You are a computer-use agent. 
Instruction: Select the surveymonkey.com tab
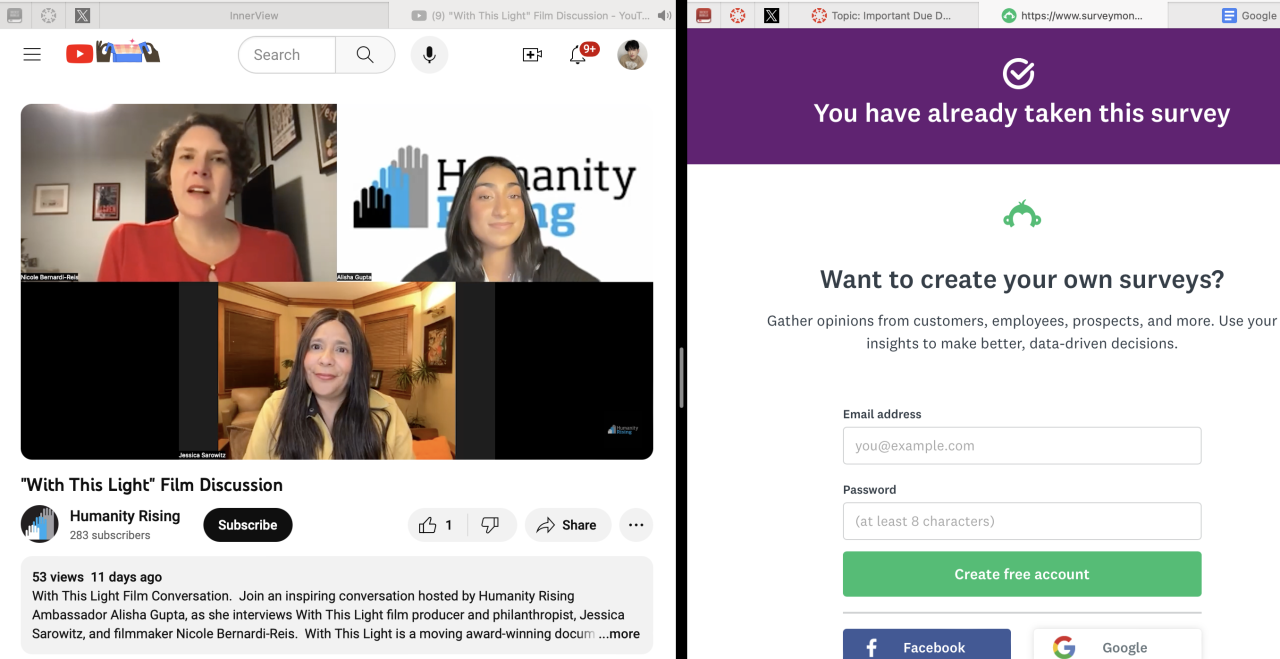[1072, 15]
